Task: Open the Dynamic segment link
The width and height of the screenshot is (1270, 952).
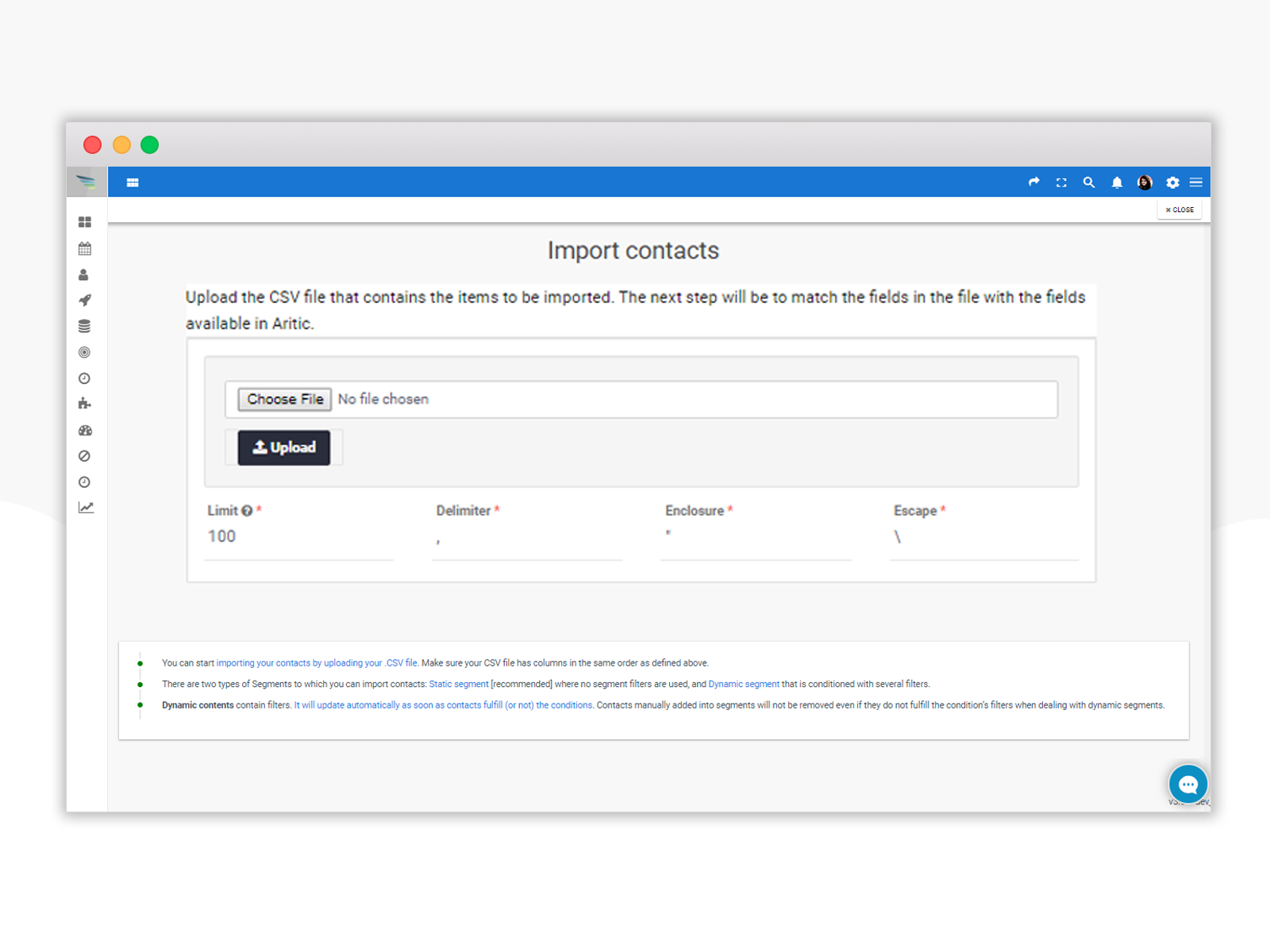Action: [744, 684]
